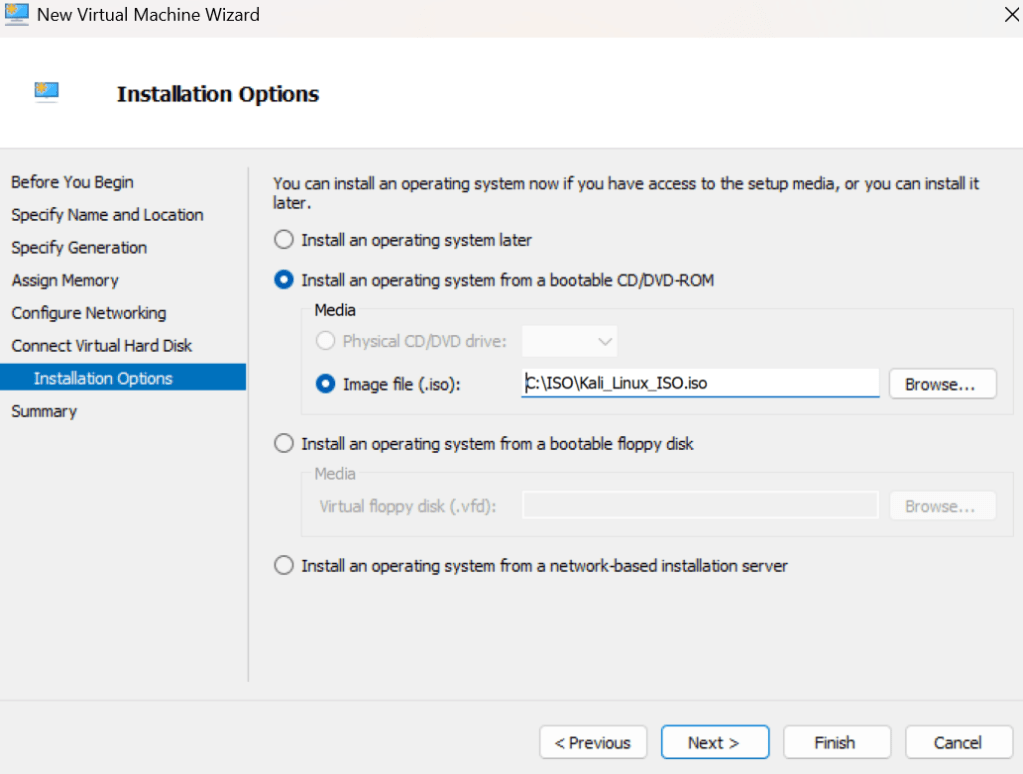This screenshot has height=774, width=1023.
Task: Go to Before You Begin step
Action: pyautogui.click(x=72, y=182)
